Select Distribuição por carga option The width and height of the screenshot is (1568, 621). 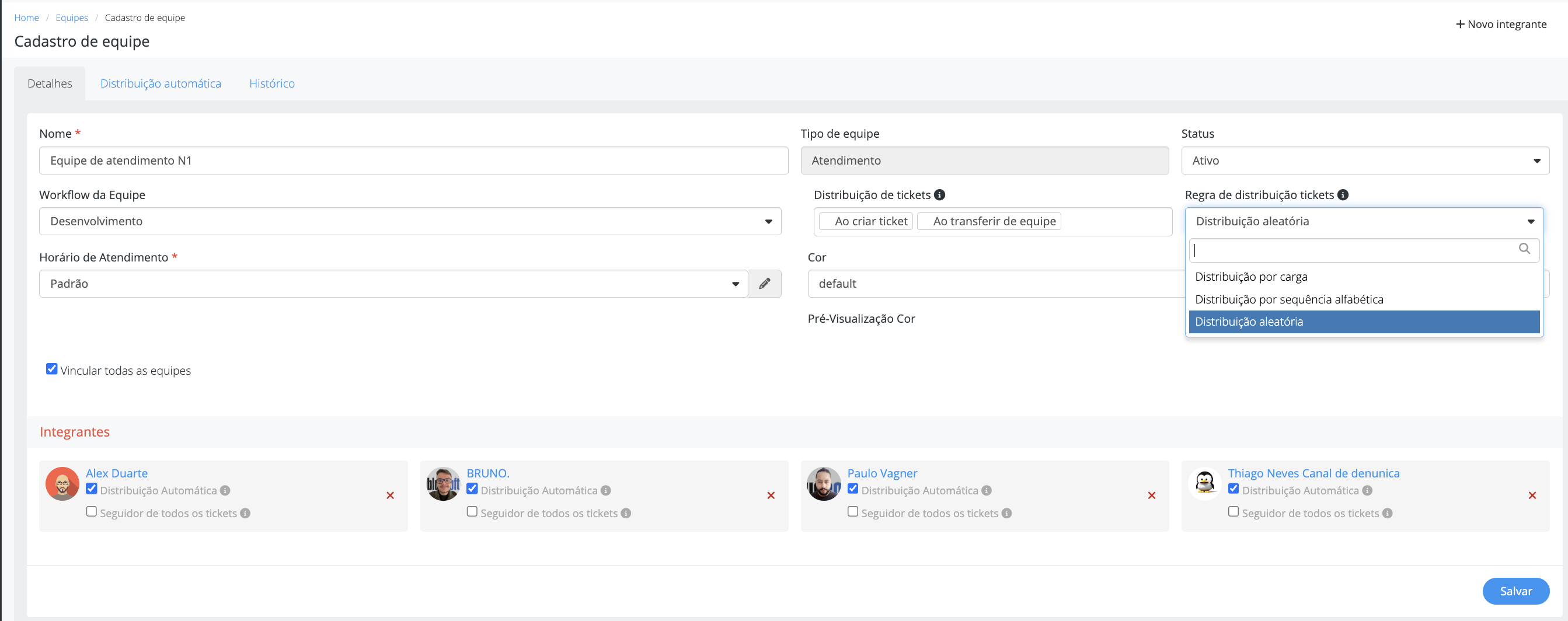(1364, 277)
